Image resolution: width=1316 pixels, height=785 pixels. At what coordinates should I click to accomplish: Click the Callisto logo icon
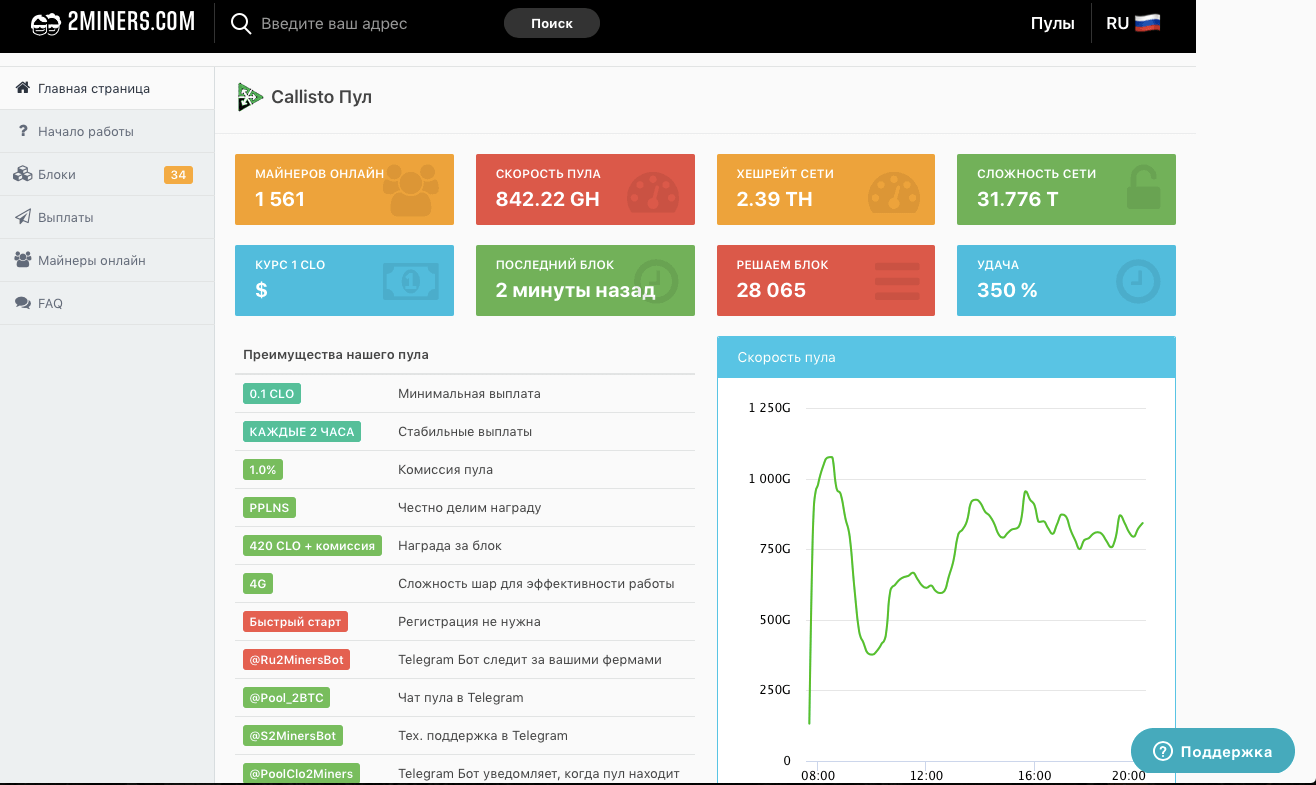[249, 97]
